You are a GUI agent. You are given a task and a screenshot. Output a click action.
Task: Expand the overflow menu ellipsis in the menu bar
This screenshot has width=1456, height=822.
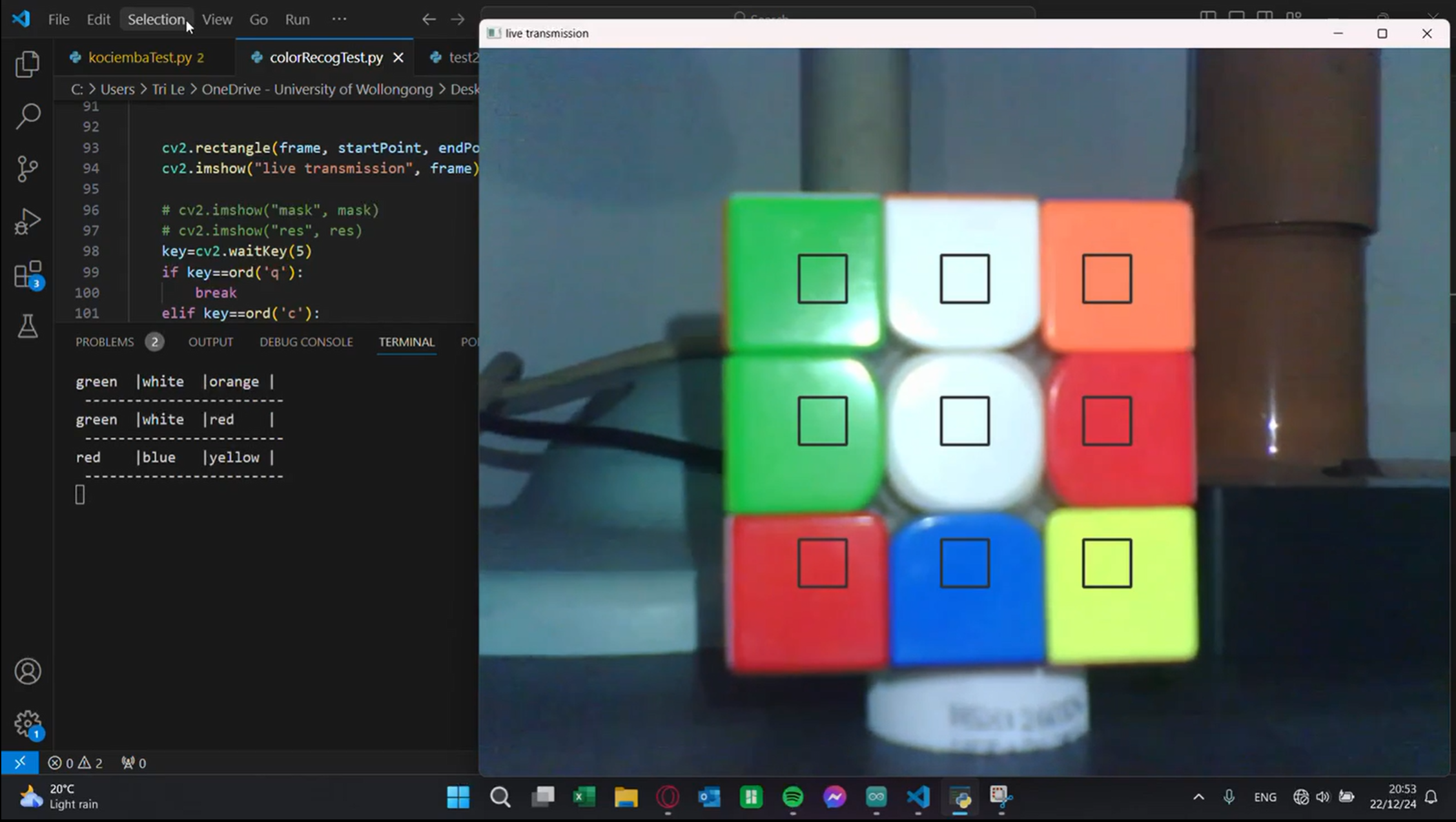[339, 19]
